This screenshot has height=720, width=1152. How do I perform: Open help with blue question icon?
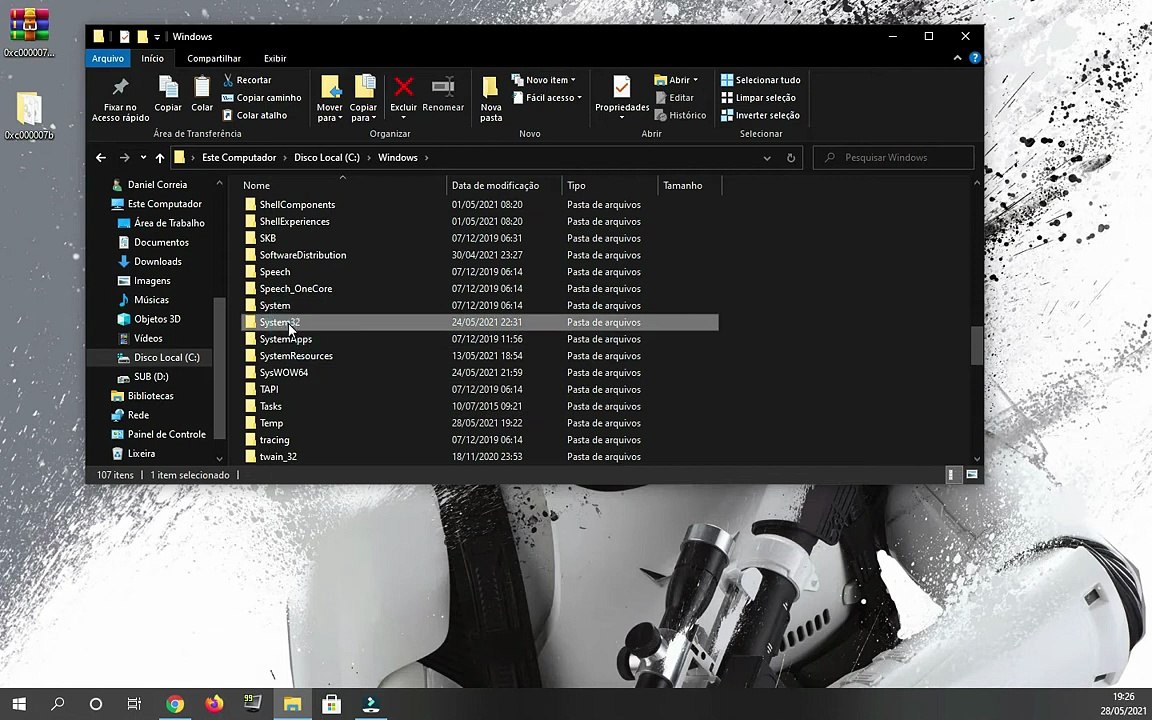[975, 58]
